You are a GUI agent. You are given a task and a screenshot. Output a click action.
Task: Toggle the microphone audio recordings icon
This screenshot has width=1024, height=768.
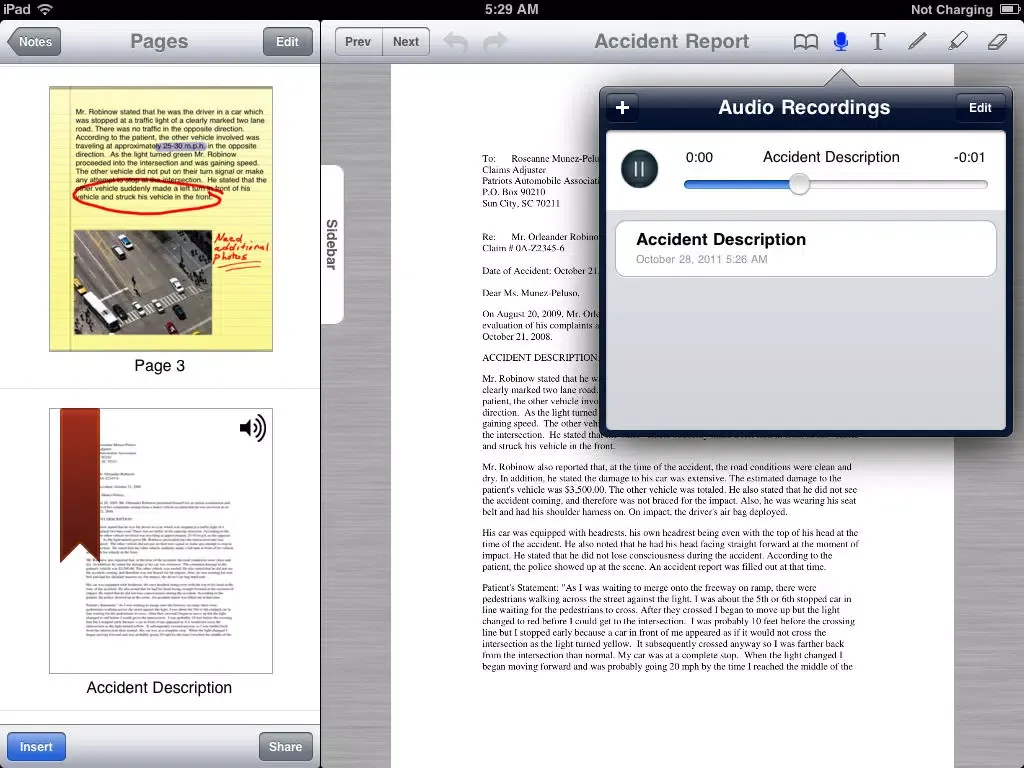pos(841,42)
